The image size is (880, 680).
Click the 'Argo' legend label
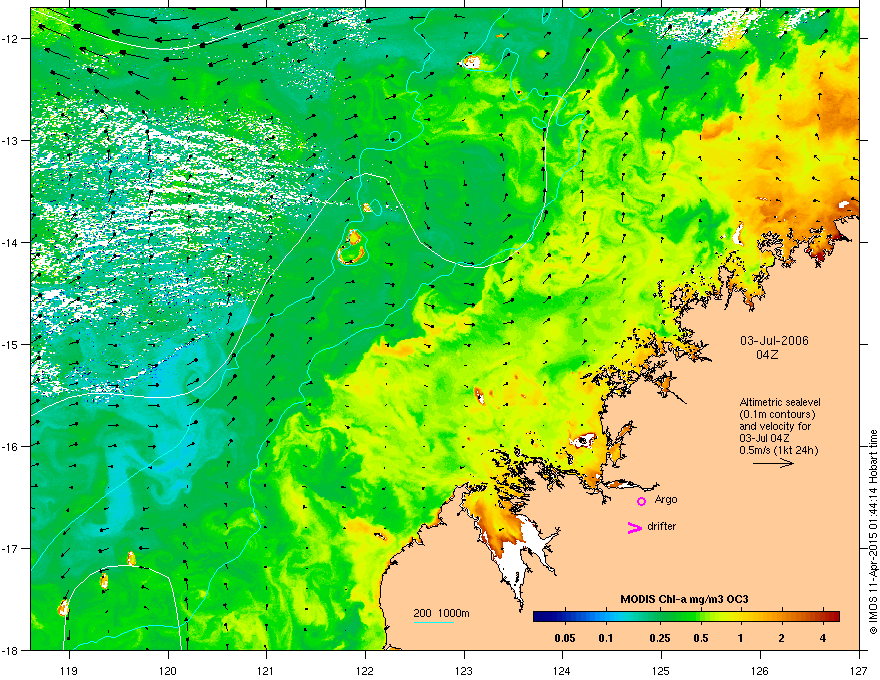tap(666, 499)
